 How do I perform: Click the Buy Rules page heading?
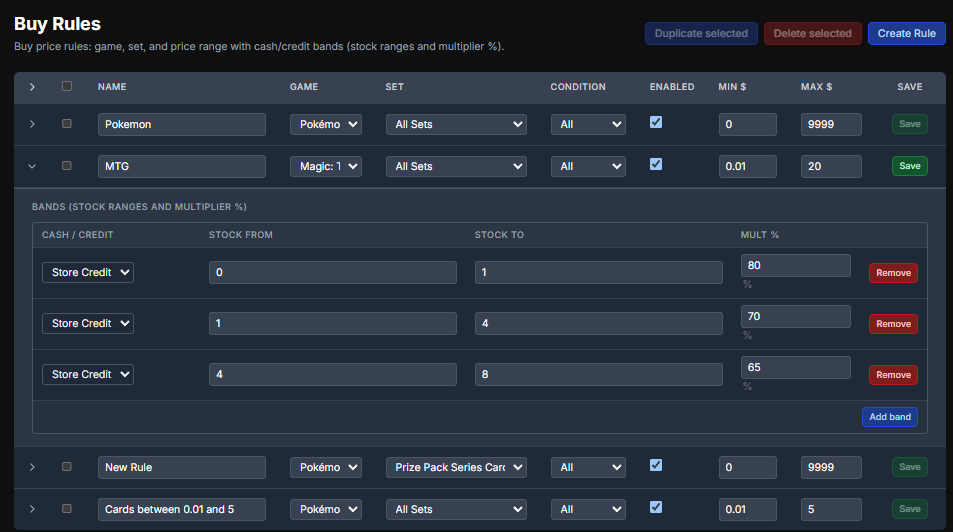click(57, 24)
